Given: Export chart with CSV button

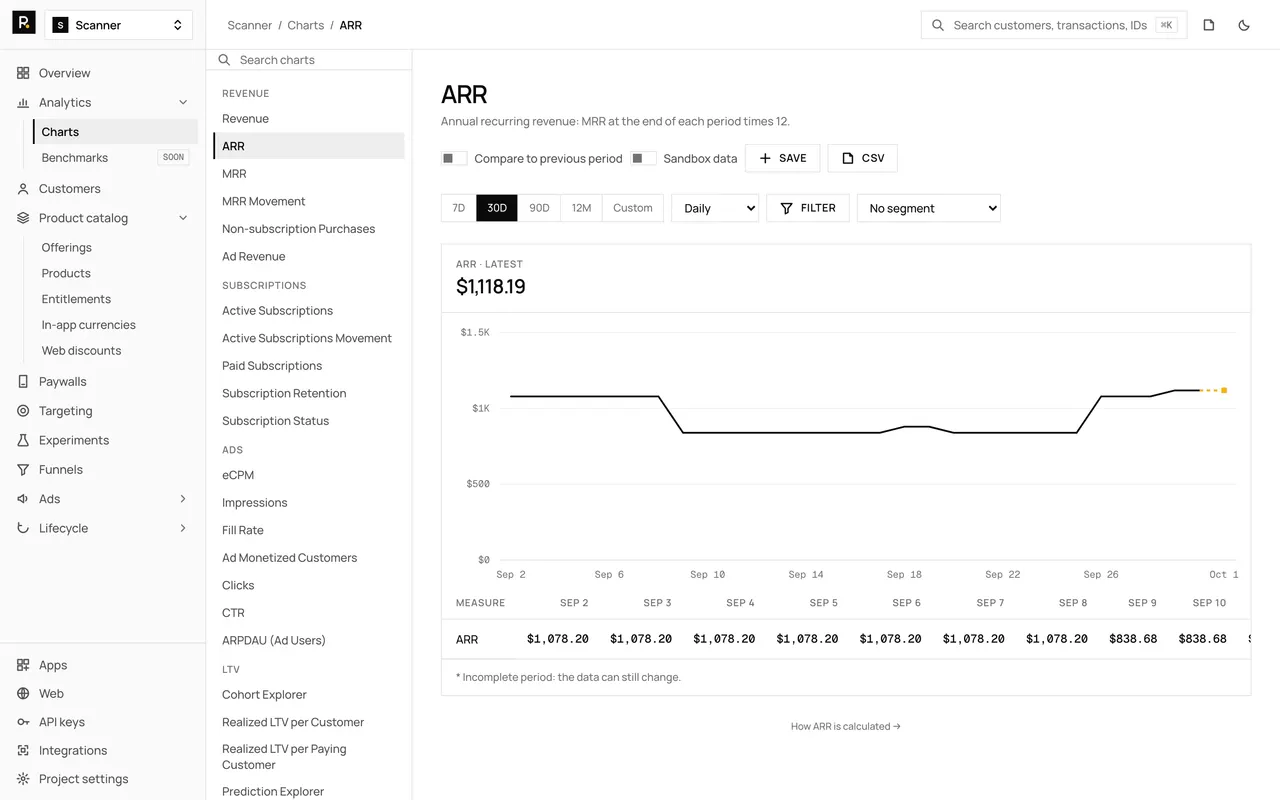Looking at the screenshot, I should pos(863,158).
